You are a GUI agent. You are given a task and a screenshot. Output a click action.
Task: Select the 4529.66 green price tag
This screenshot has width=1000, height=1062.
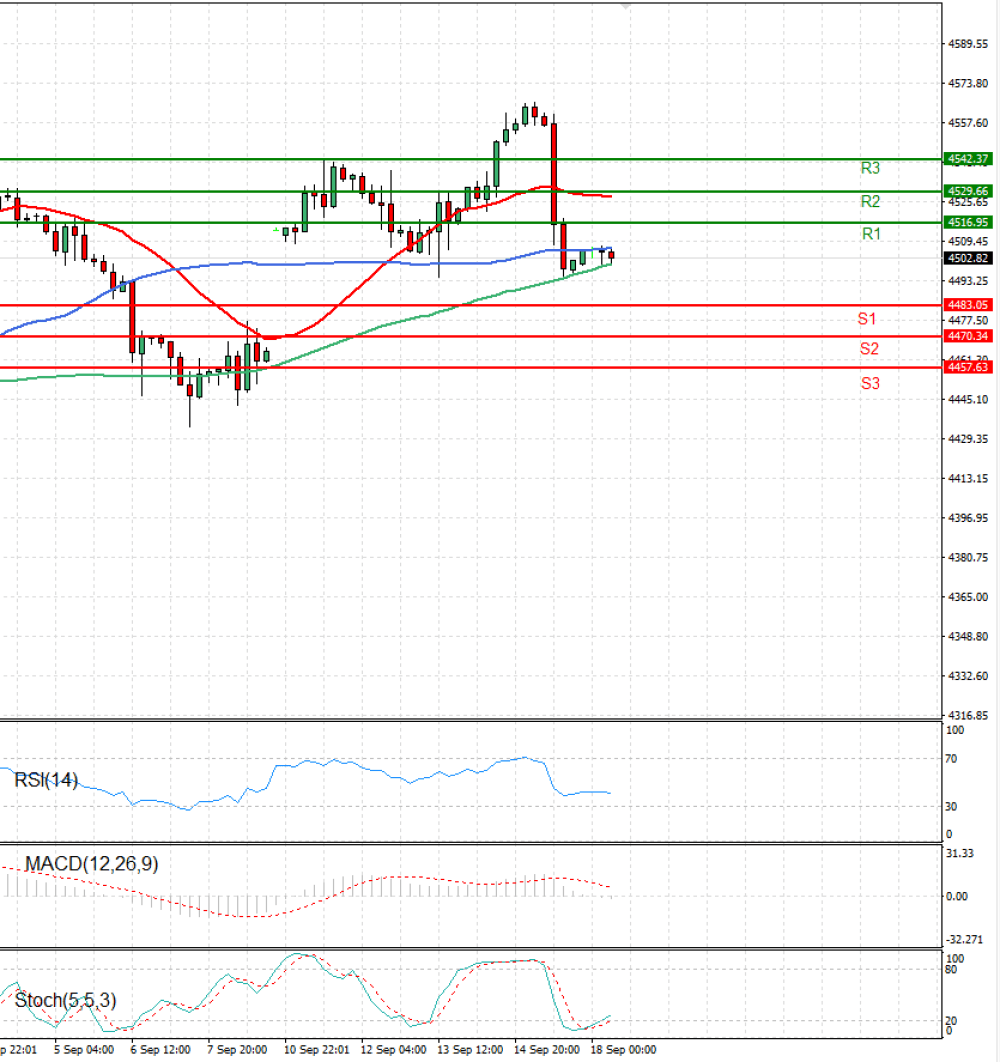tap(968, 191)
